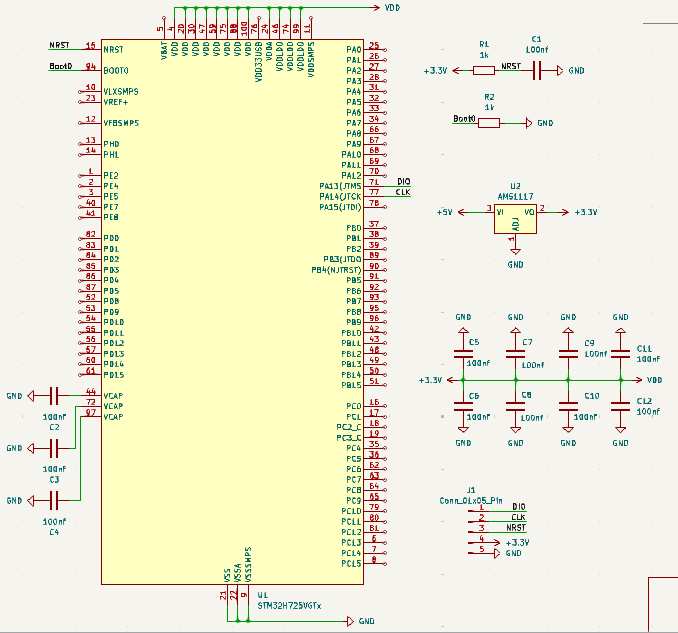This screenshot has width=678, height=633.
Task: Click the +3.3V symbol left of C5/C6
Action: 437,380
